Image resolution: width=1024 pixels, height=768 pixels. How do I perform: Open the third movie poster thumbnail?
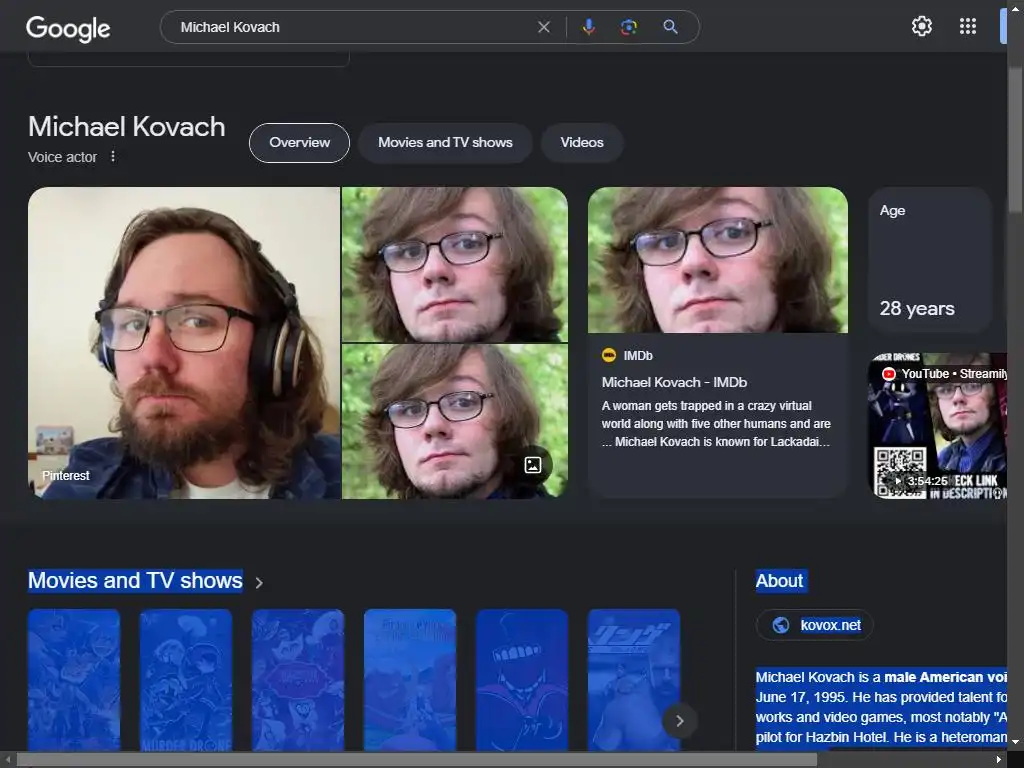(x=298, y=680)
